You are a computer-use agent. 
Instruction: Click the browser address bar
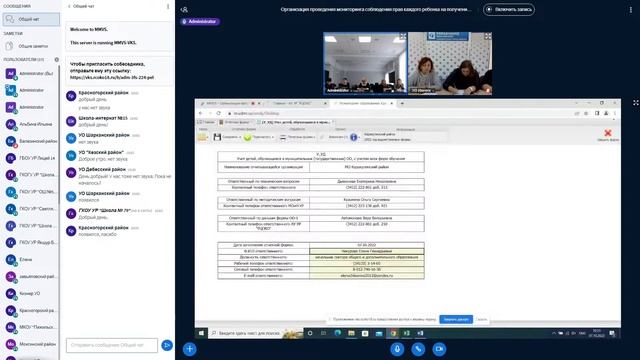point(398,113)
